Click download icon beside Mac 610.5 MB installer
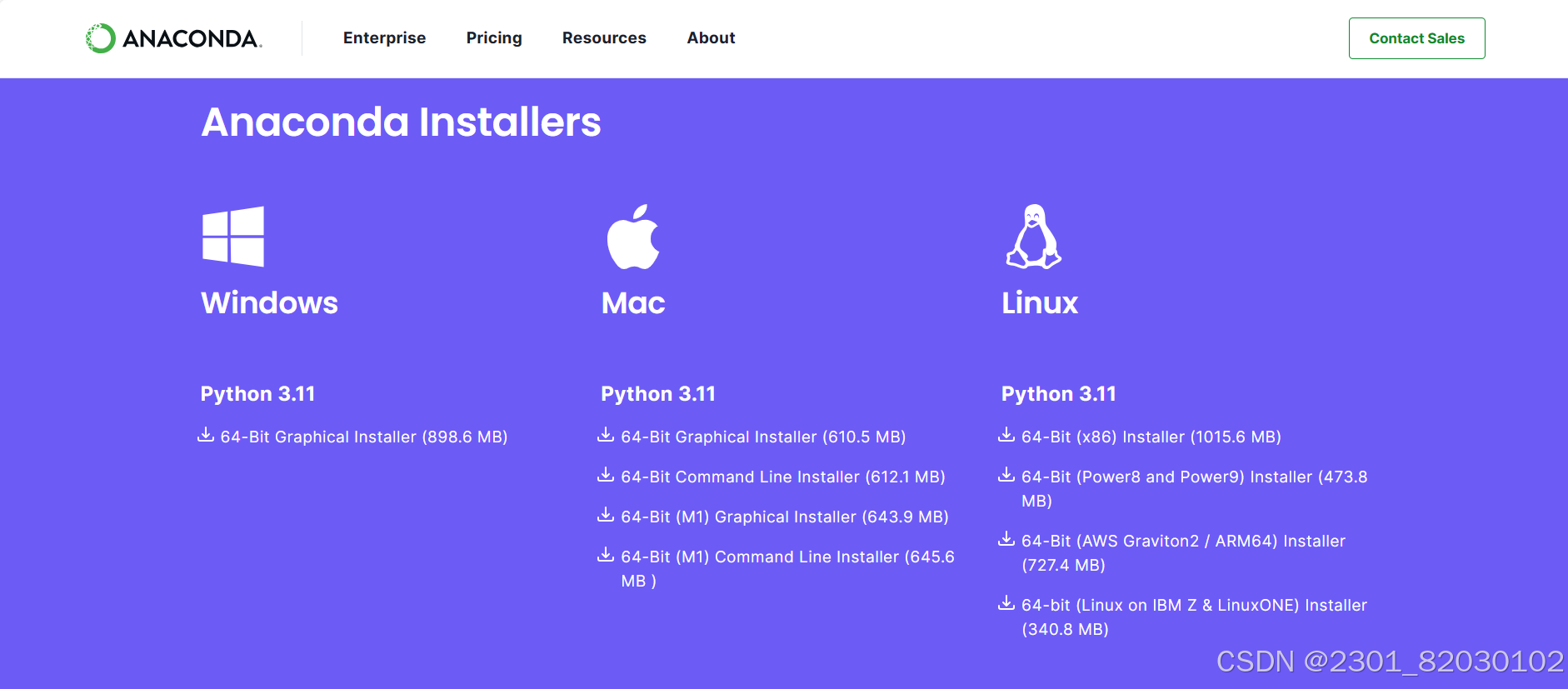 606,435
